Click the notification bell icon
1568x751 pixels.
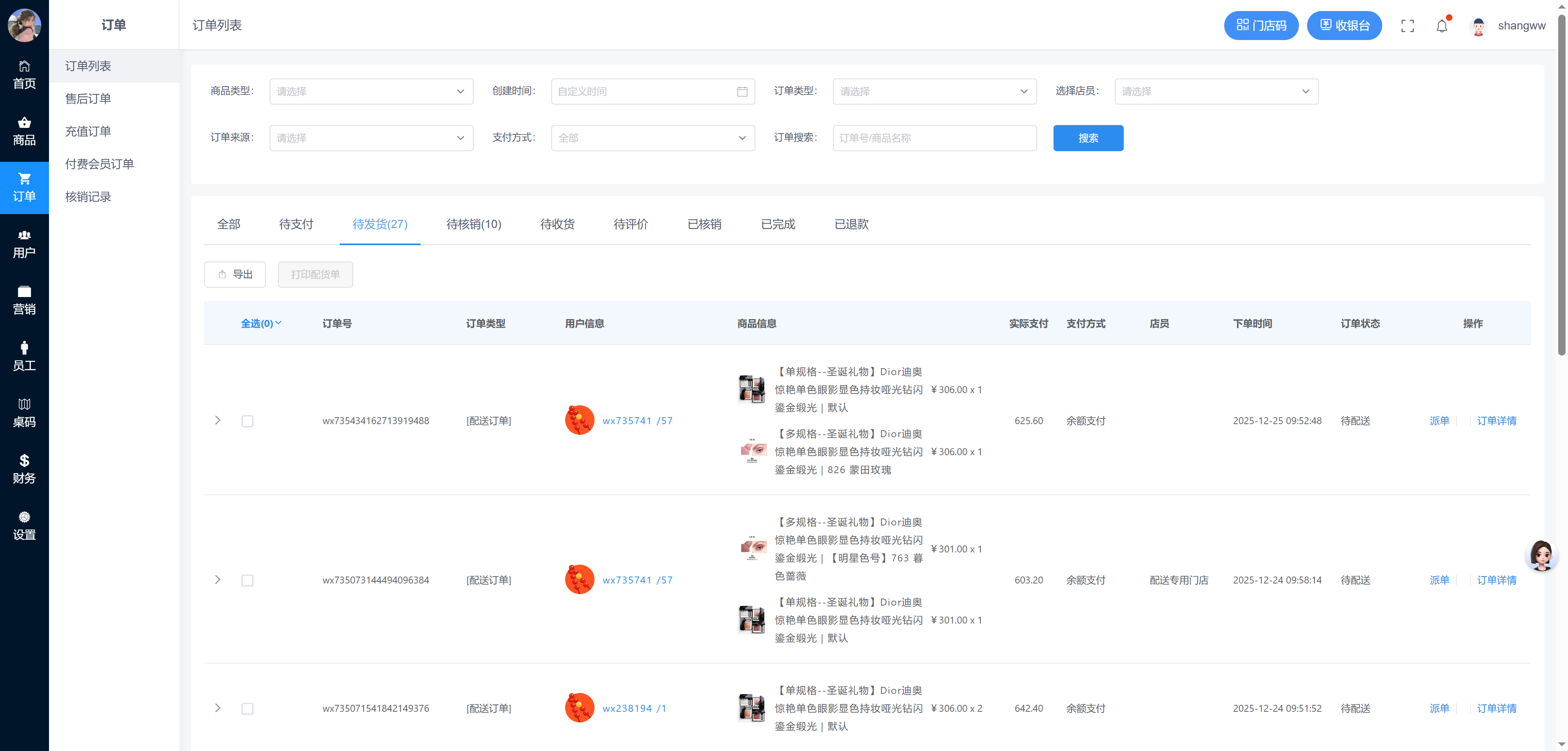point(1441,26)
